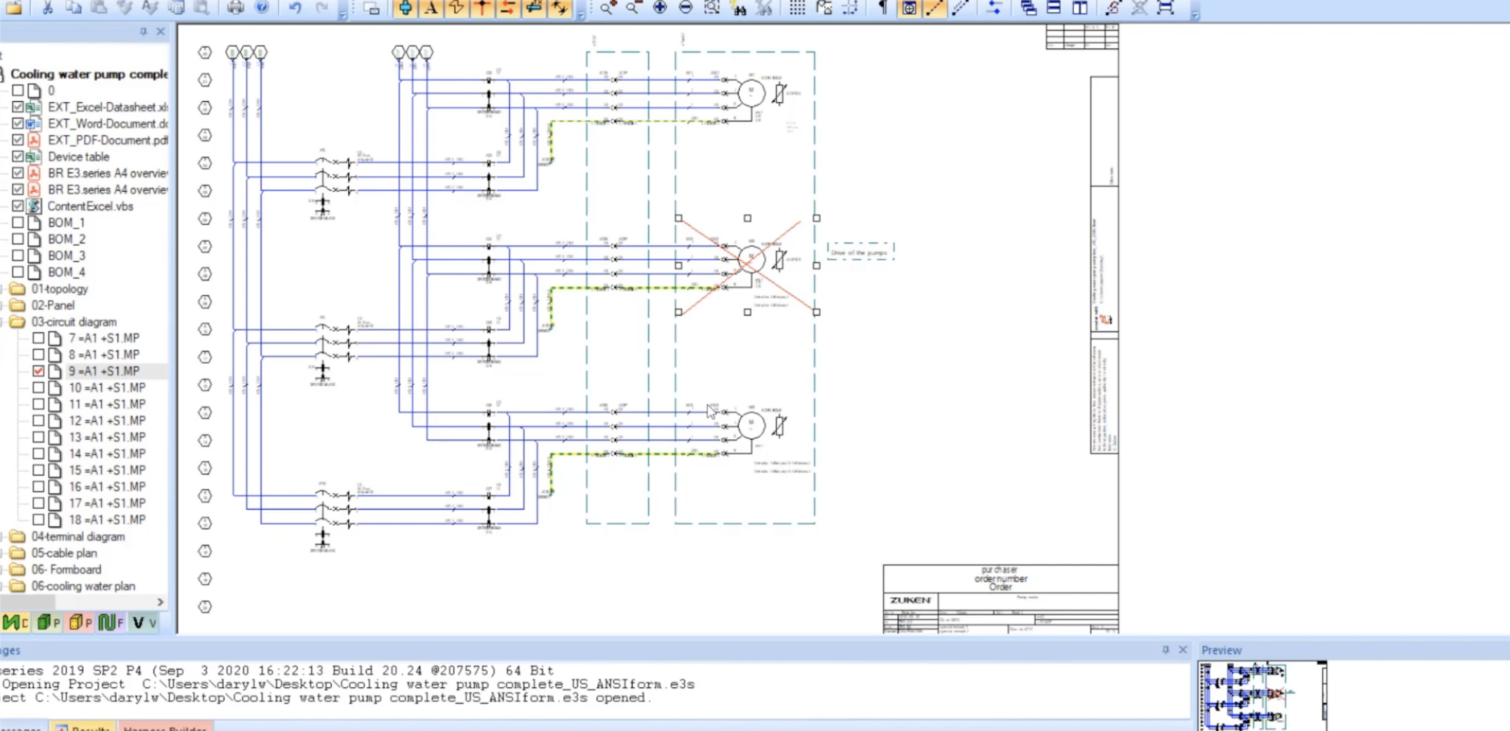
Task: Select the connect line tool with red cross
Action: click(482, 8)
